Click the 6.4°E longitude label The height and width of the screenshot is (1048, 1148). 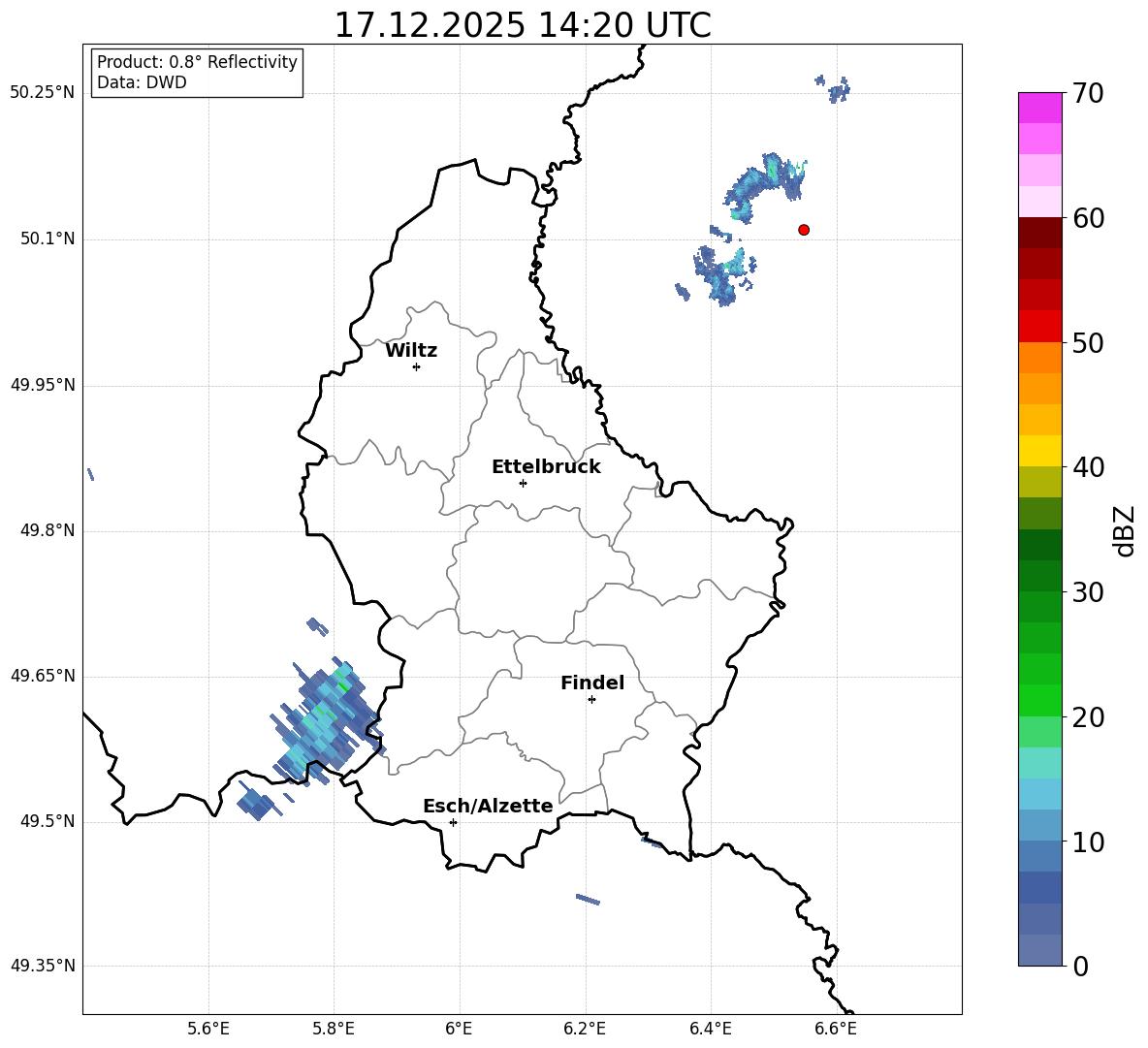[x=710, y=1029]
